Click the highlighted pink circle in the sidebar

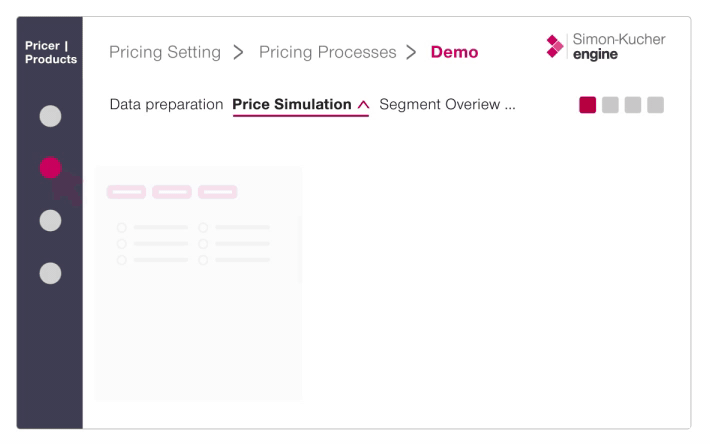pos(50,167)
